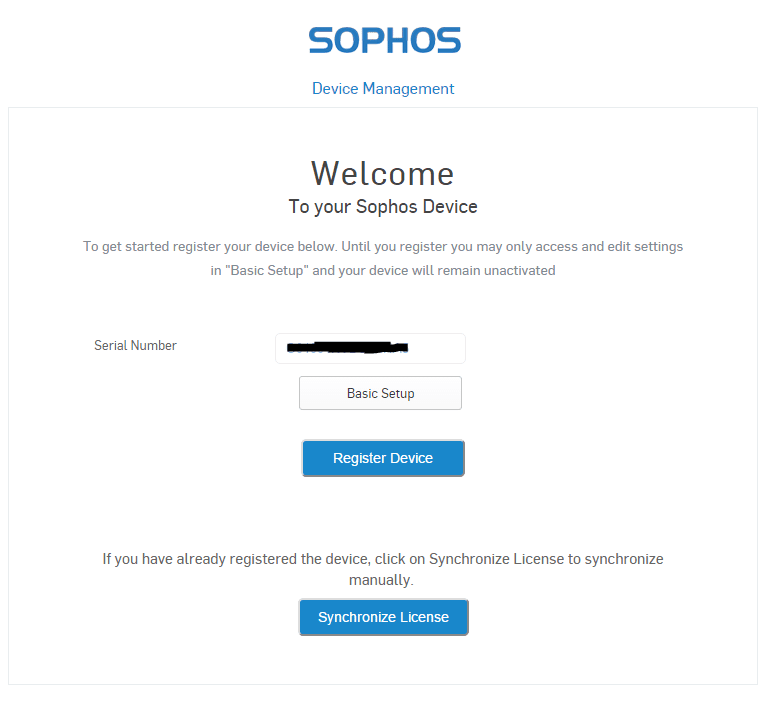This screenshot has height=728, width=769.
Task: Open the Device Management link
Action: 383,89
